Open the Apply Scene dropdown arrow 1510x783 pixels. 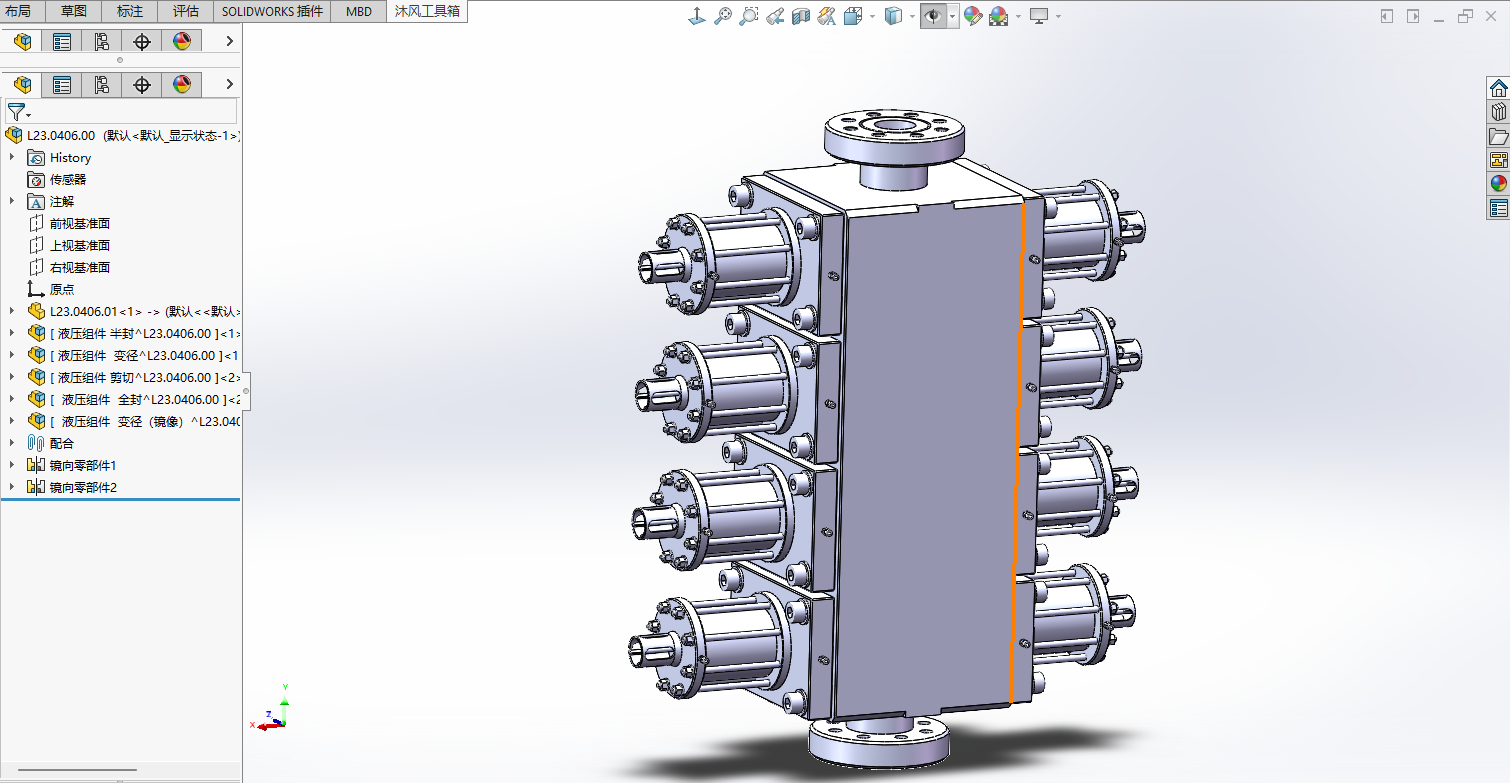[x=1018, y=16]
